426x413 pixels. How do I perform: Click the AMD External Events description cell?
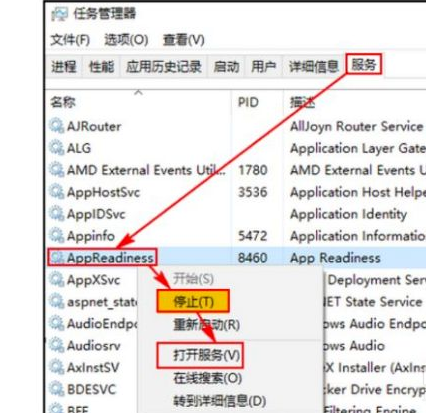coord(358,170)
